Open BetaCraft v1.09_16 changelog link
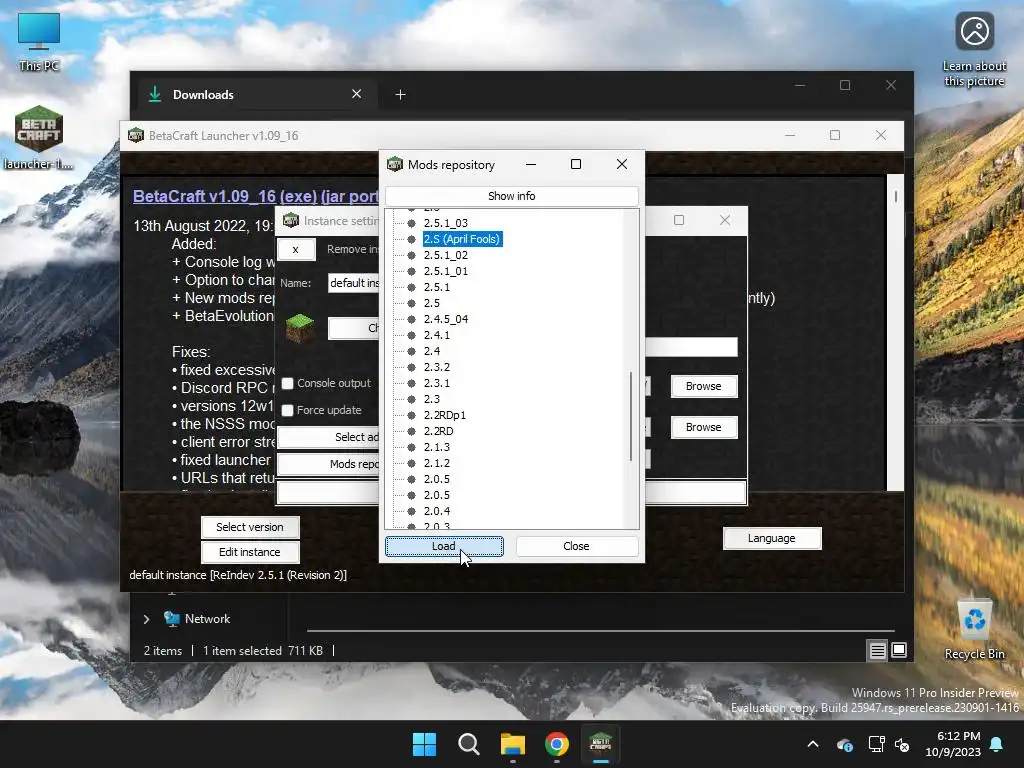 (255, 196)
